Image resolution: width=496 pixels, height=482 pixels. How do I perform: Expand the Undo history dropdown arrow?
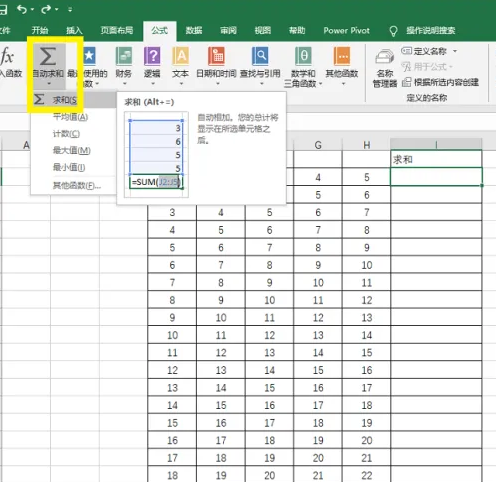(x=32, y=10)
